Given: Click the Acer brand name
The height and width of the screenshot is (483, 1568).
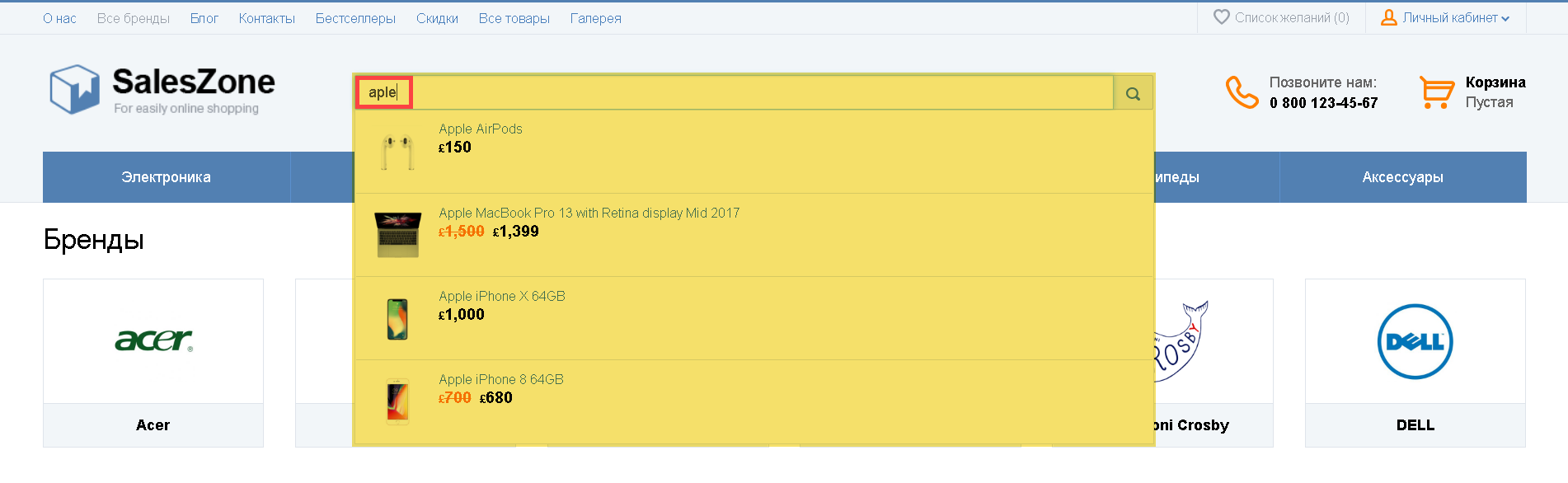Looking at the screenshot, I should [153, 425].
